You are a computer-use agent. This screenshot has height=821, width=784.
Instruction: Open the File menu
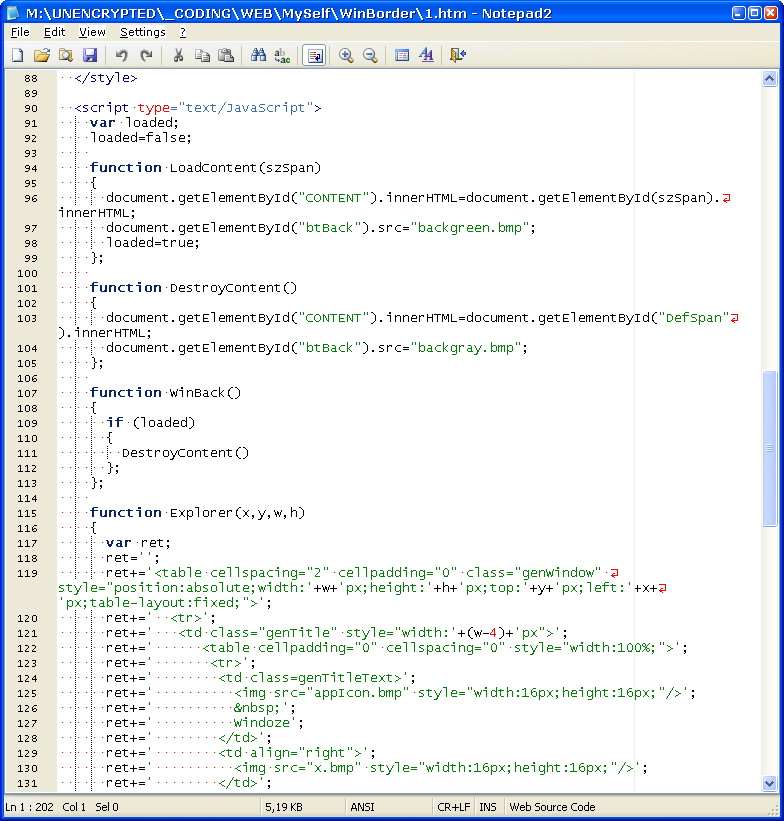point(20,32)
